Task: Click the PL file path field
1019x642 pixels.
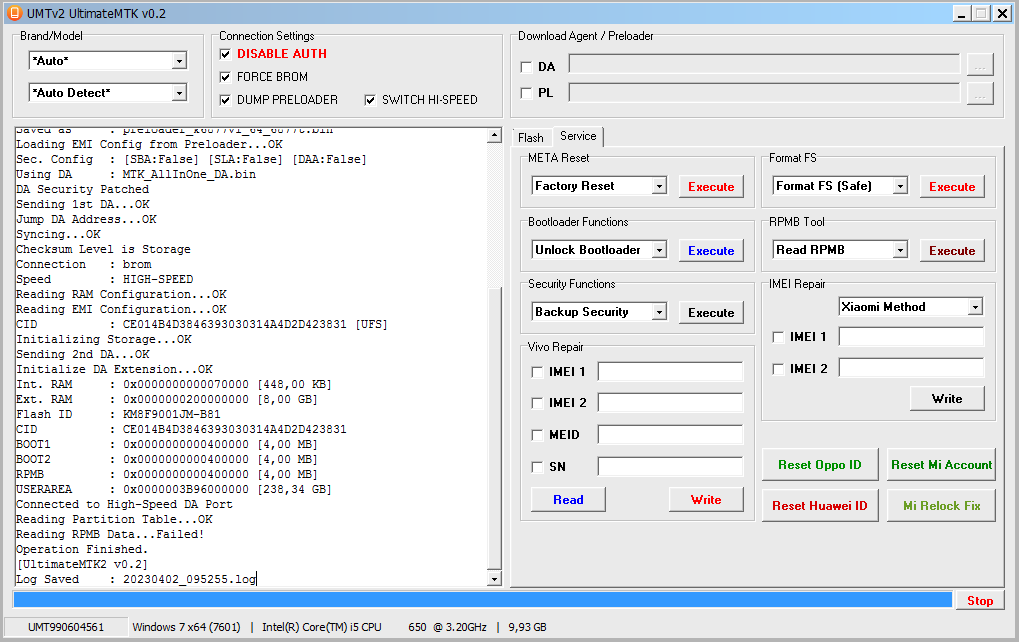Action: point(764,93)
